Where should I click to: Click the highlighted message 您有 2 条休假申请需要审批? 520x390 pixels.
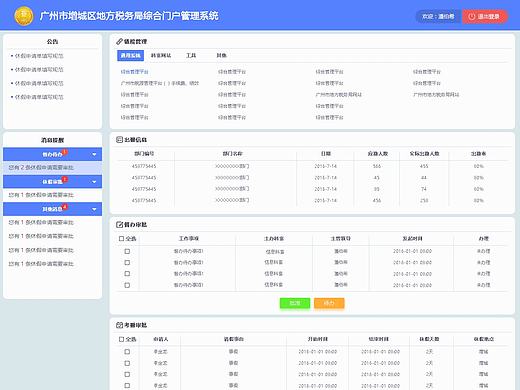pyautogui.click(x=52, y=167)
